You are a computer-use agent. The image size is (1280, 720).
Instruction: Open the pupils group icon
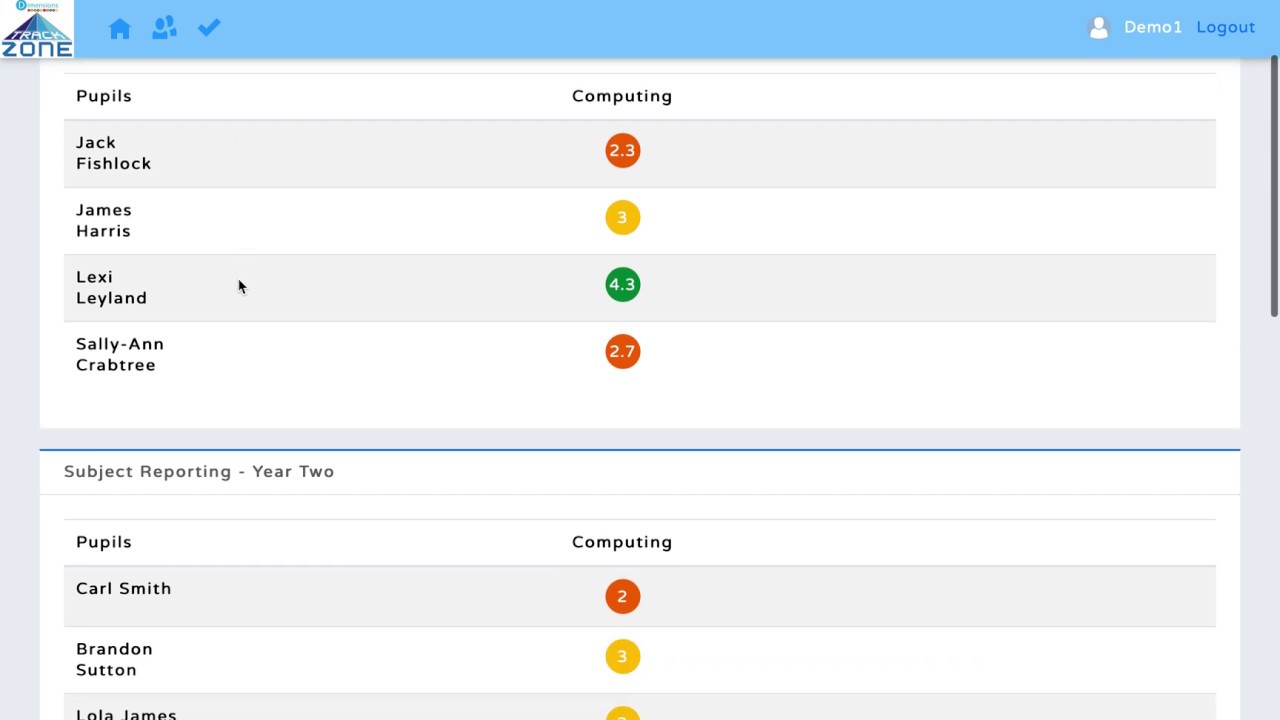[x=164, y=28]
